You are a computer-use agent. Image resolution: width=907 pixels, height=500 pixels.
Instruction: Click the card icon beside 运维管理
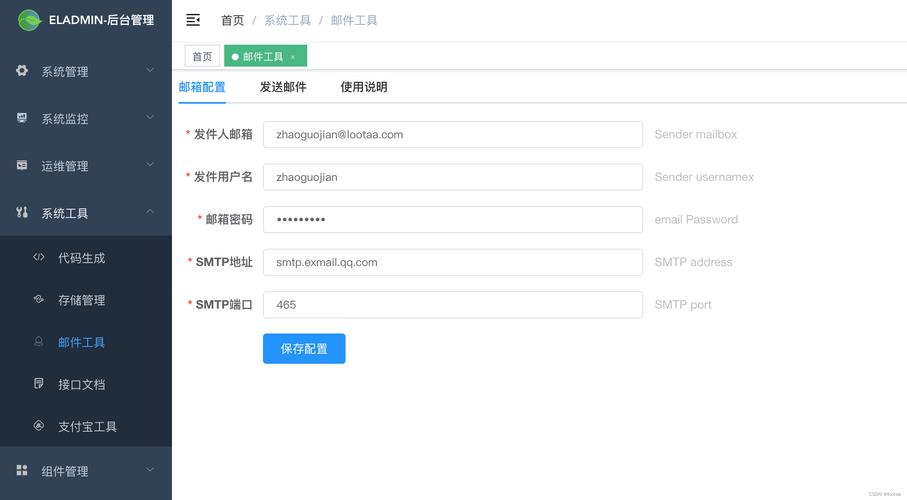pyautogui.click(x=22, y=165)
